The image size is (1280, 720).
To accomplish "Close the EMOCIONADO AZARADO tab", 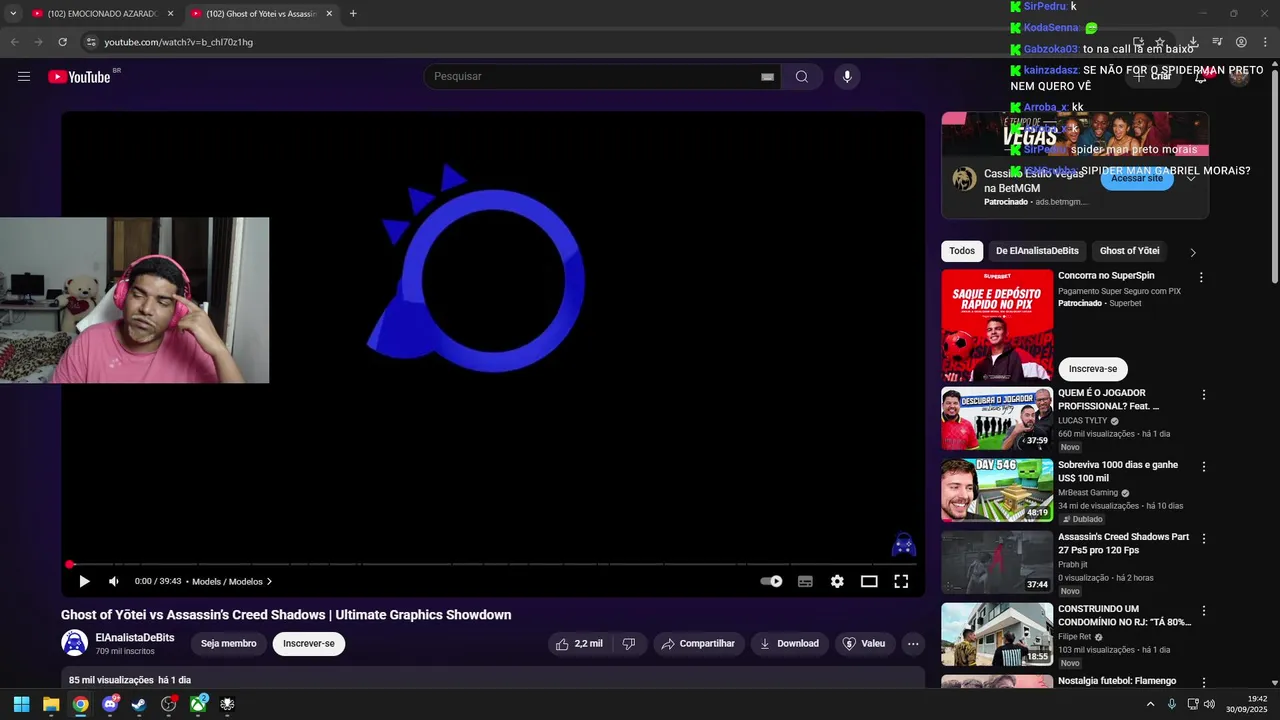I will click(x=170, y=14).
